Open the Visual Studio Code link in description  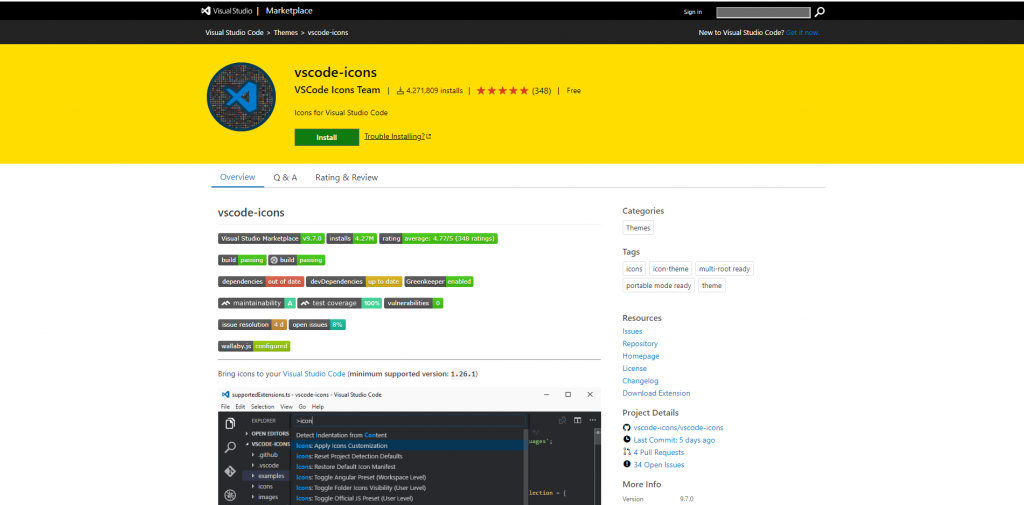tap(313, 374)
